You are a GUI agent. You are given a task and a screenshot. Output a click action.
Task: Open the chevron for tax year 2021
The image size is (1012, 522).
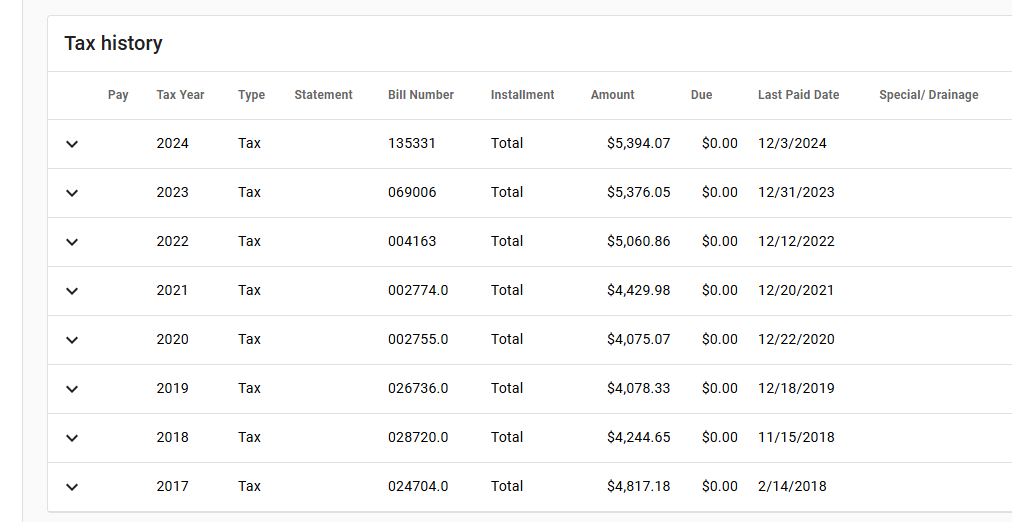point(72,291)
